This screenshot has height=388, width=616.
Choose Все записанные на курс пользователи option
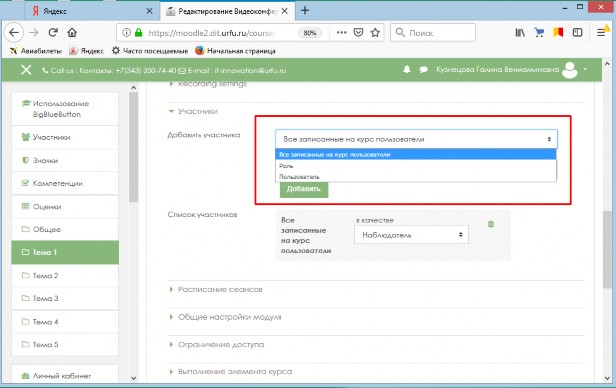coord(416,154)
